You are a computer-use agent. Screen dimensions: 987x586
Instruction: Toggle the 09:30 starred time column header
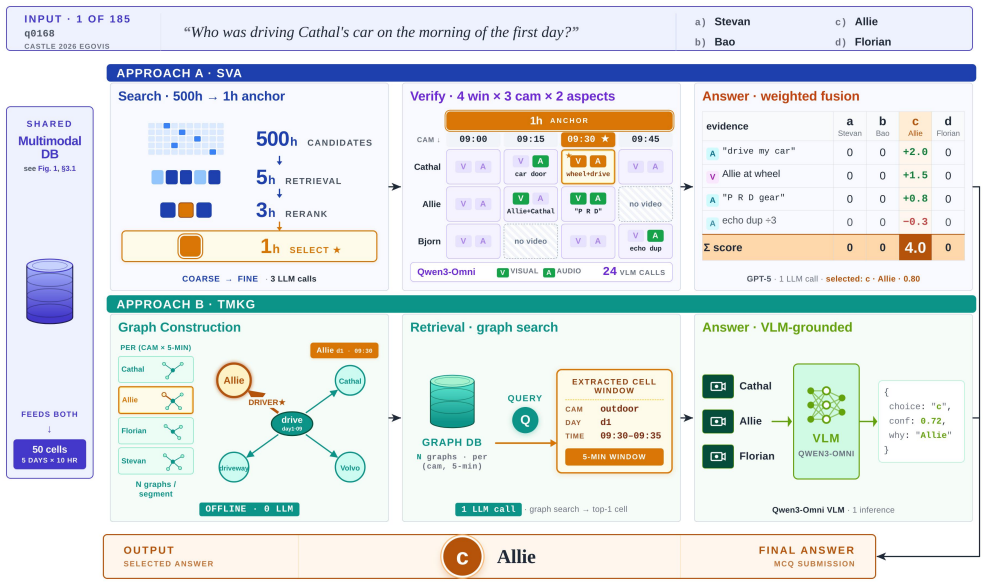point(587,139)
